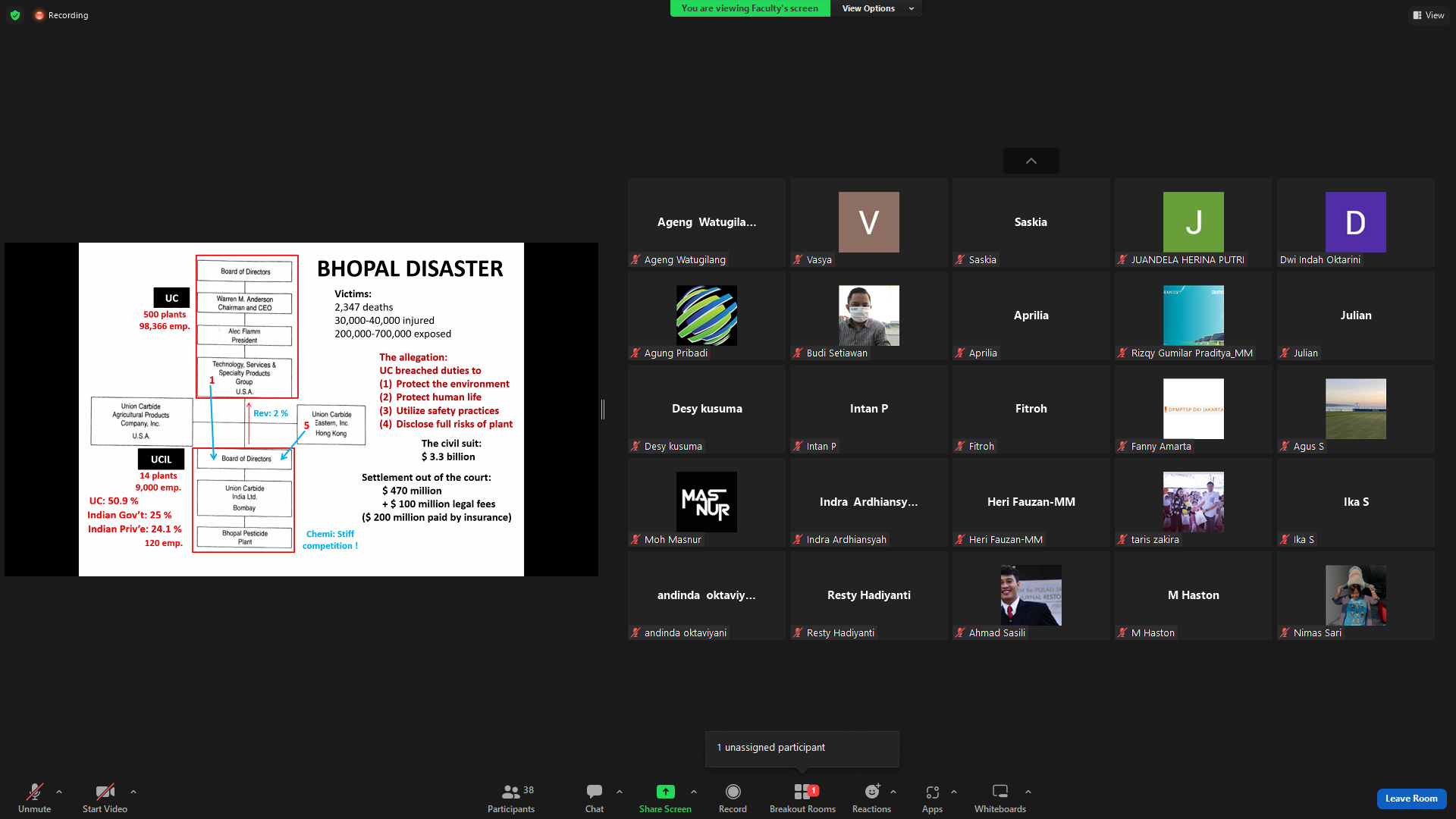
Task: Click the Record icon
Action: 733,792
